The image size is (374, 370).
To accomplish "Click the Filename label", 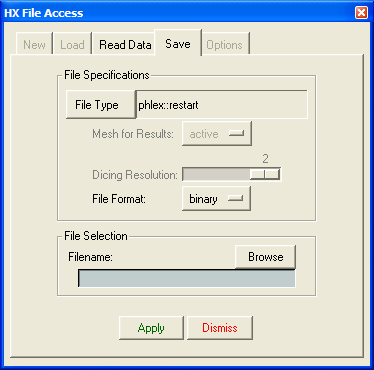I will click(x=90, y=257).
